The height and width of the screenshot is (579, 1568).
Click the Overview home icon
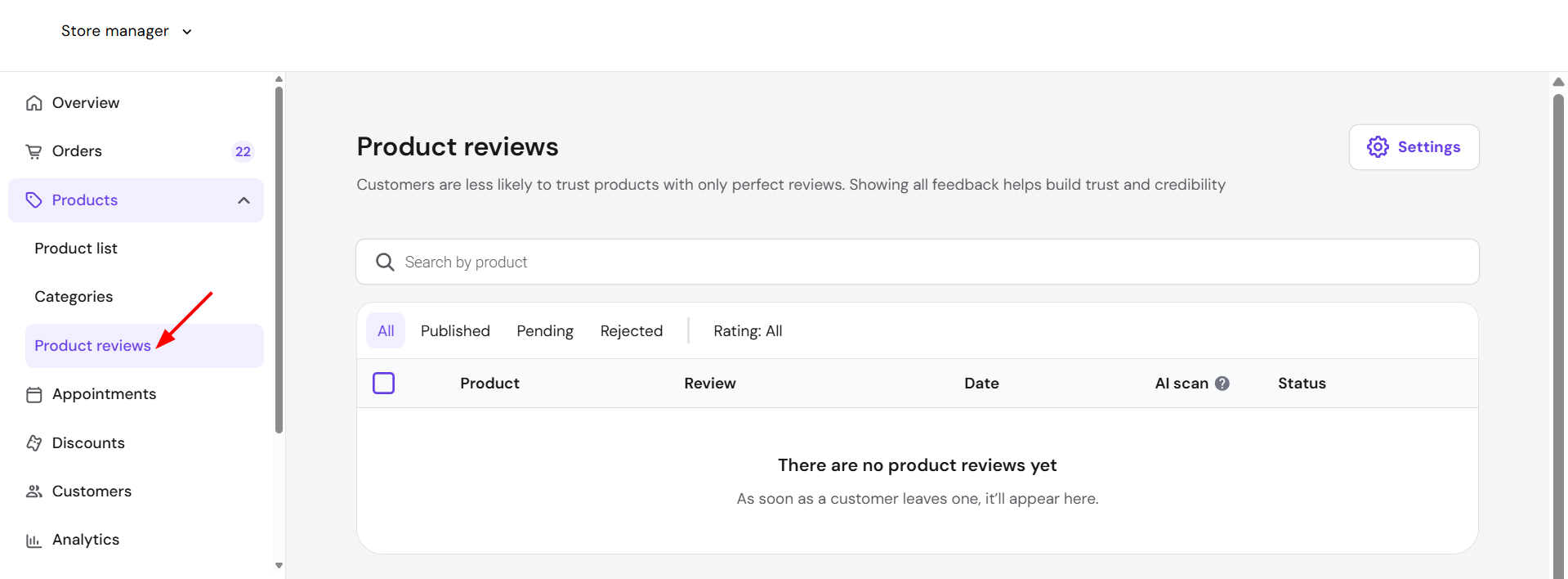(34, 103)
